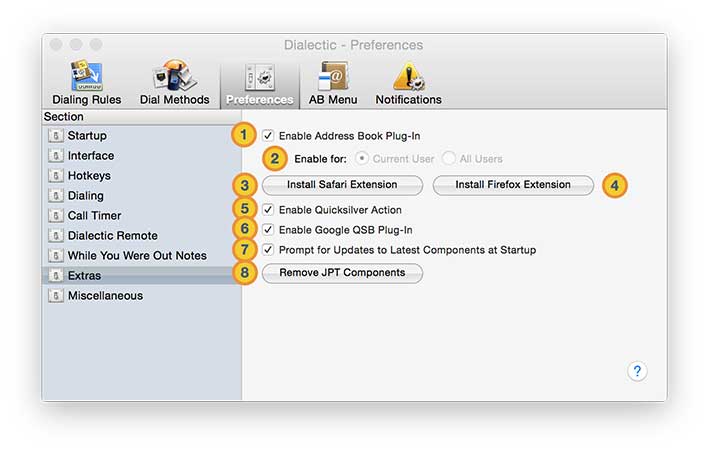Click the Dial Methods tab label
Screen dimensions: 709x452
[175, 100]
